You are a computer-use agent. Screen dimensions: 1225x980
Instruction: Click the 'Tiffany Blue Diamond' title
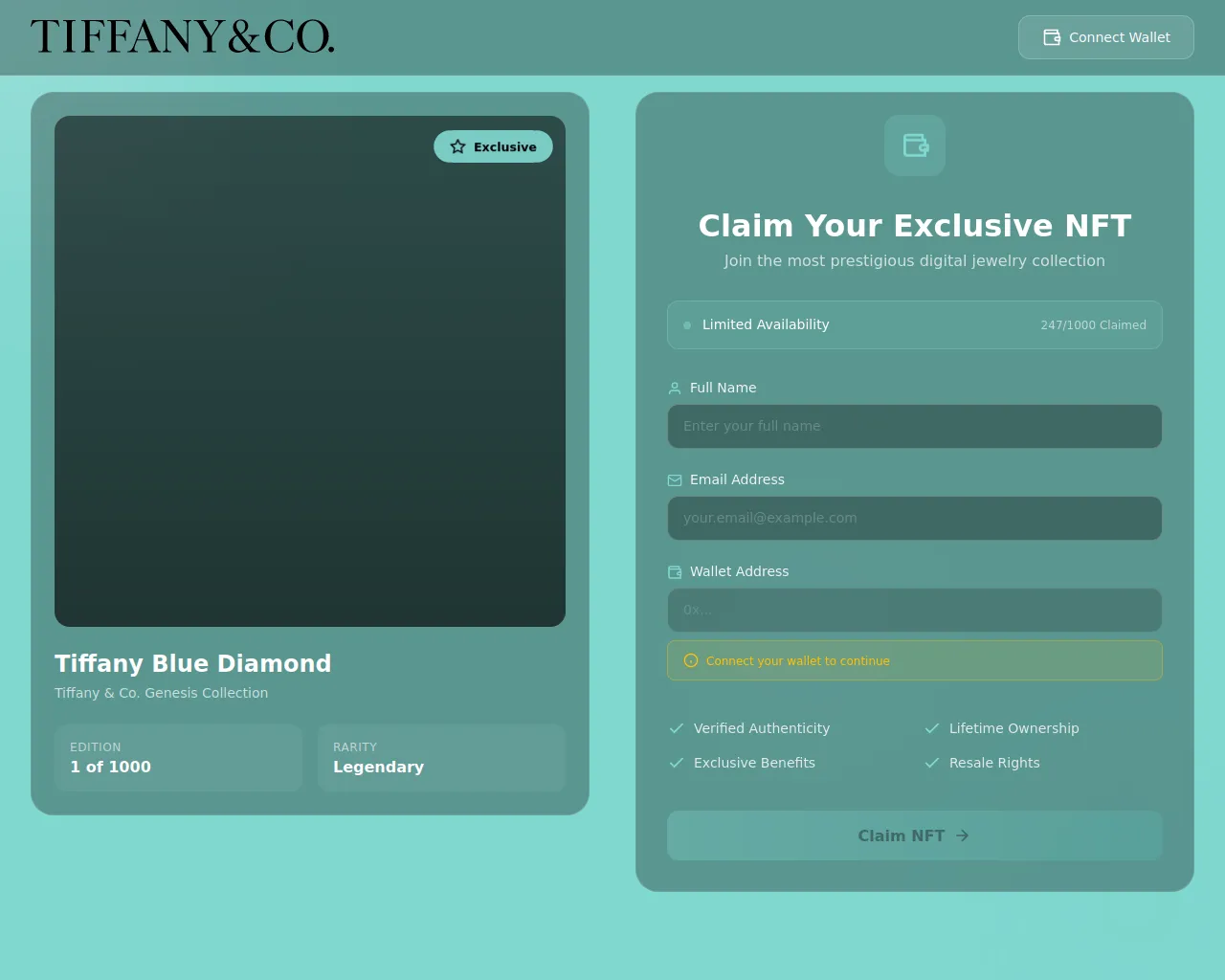pyautogui.click(x=193, y=663)
